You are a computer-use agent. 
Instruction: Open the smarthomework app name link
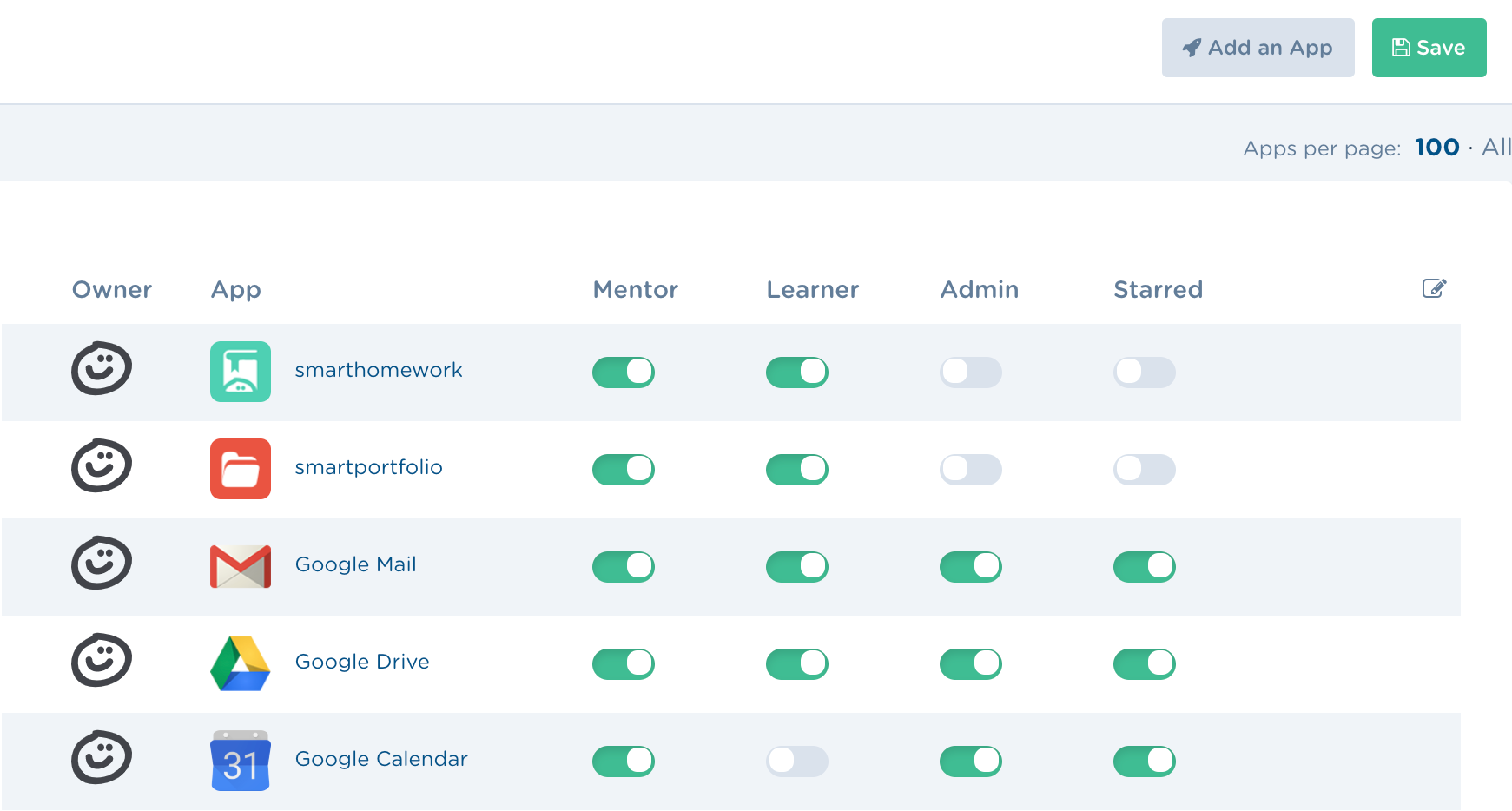pyautogui.click(x=378, y=370)
